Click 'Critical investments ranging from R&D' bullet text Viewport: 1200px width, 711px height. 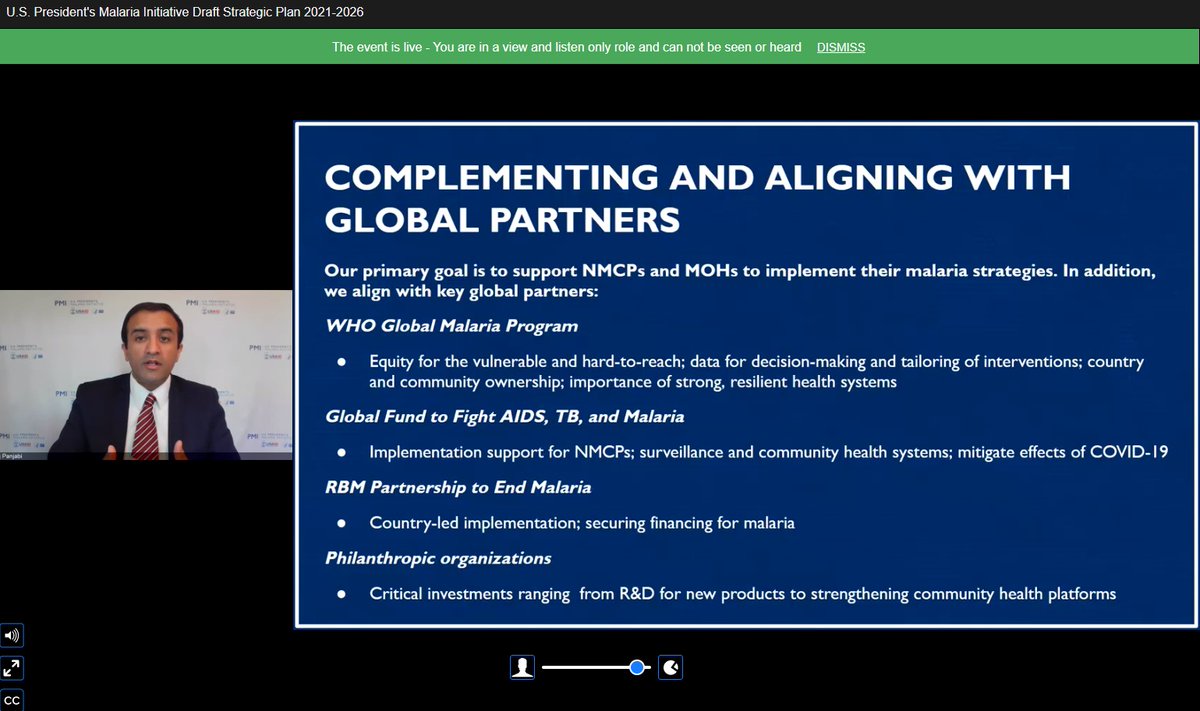742,594
